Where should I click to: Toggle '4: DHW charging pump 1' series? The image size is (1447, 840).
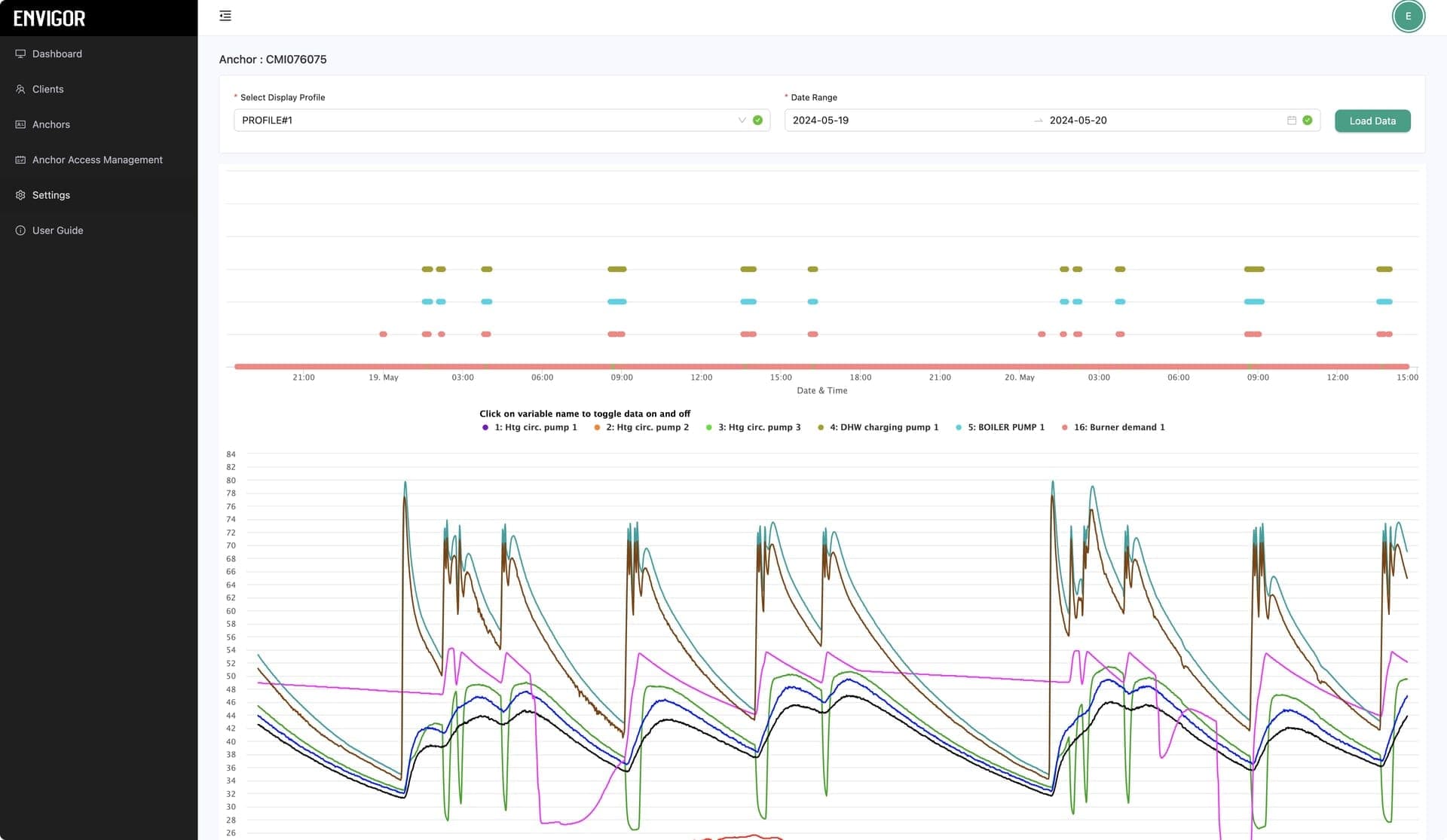(x=884, y=427)
